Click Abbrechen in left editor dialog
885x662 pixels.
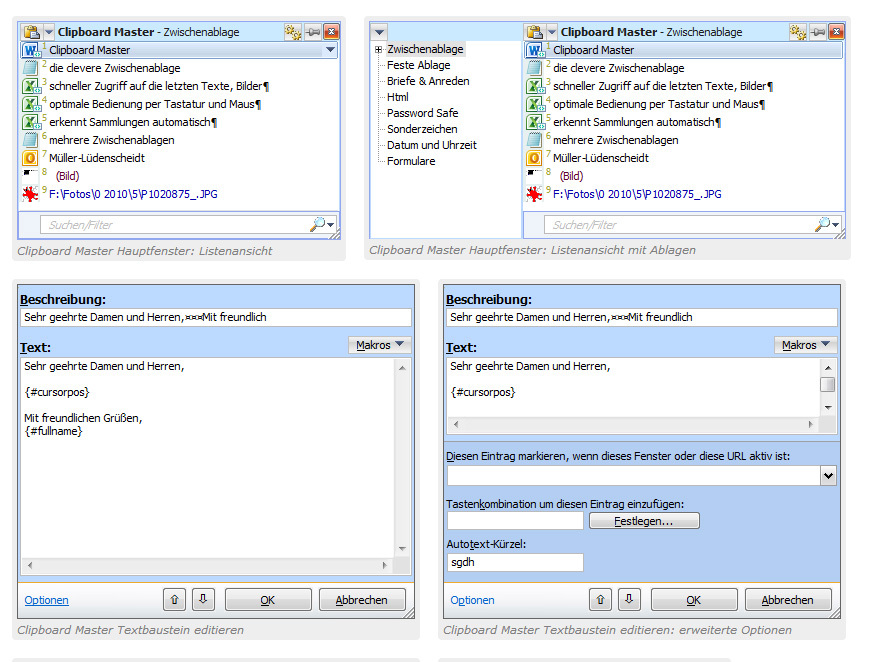pos(362,600)
